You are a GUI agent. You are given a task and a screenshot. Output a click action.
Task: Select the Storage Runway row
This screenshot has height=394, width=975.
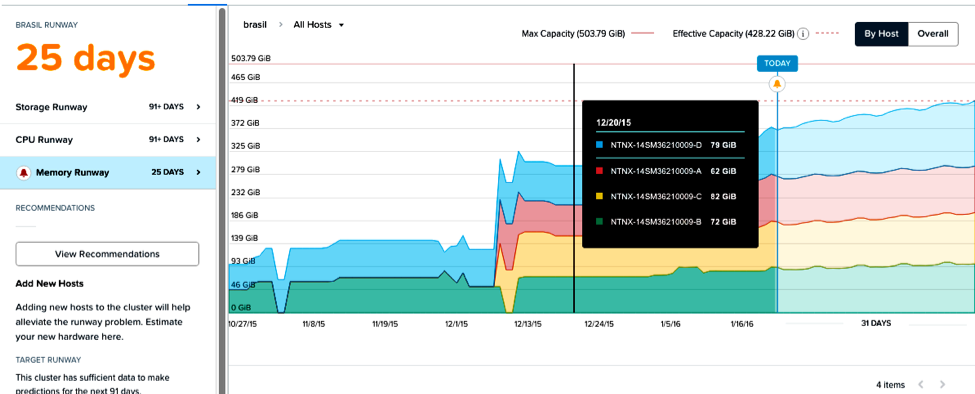[x=108, y=107]
